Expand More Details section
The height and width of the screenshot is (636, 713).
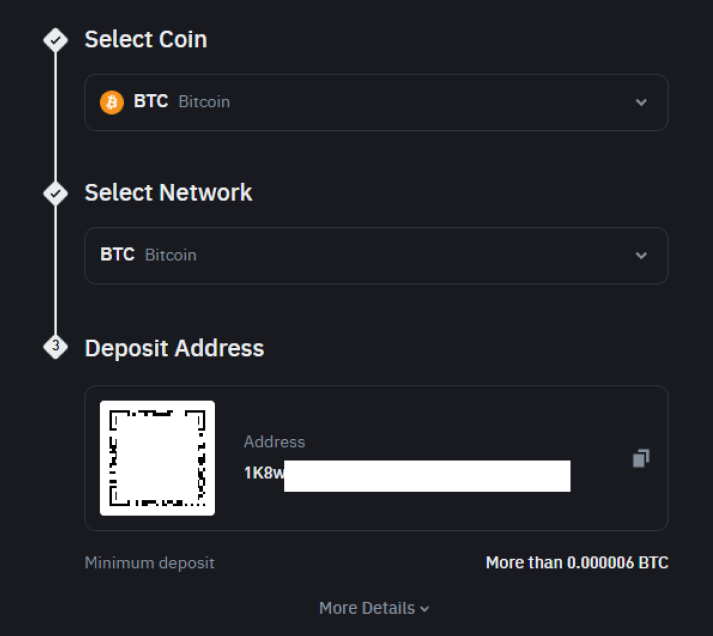(374, 608)
